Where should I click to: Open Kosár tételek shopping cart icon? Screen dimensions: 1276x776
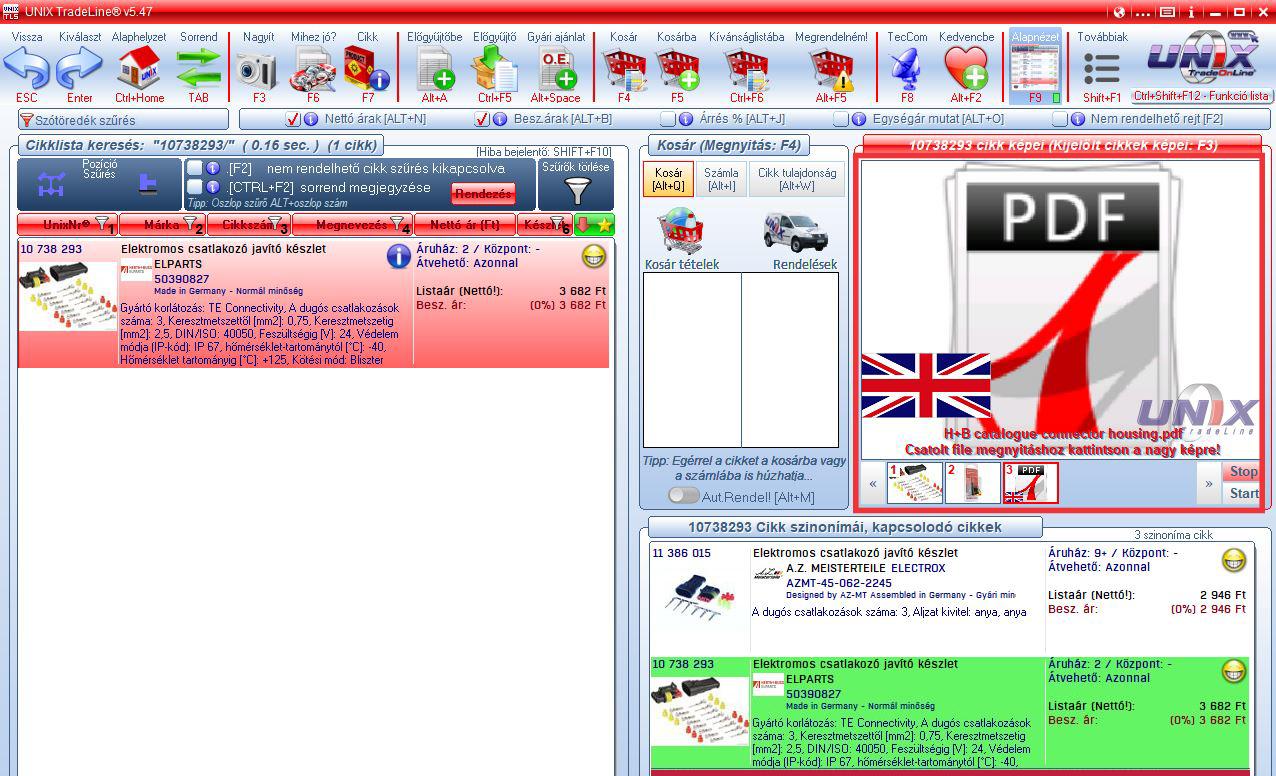(681, 231)
